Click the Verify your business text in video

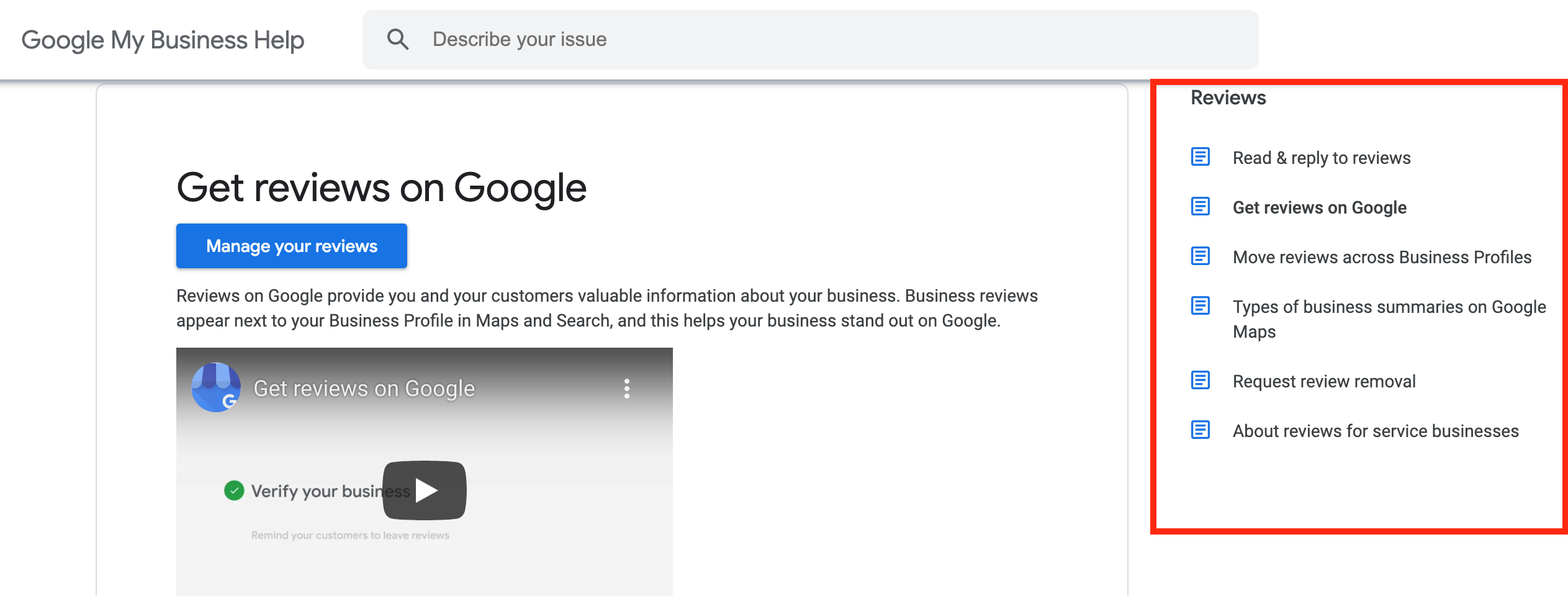[330, 491]
